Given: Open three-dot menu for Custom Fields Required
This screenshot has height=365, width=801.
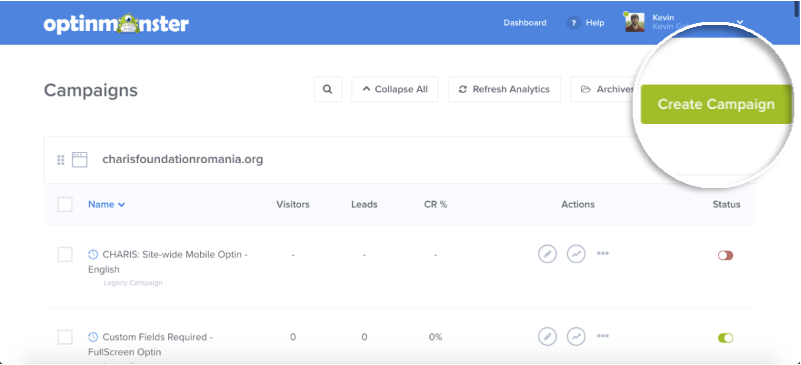Looking at the screenshot, I should tap(603, 336).
